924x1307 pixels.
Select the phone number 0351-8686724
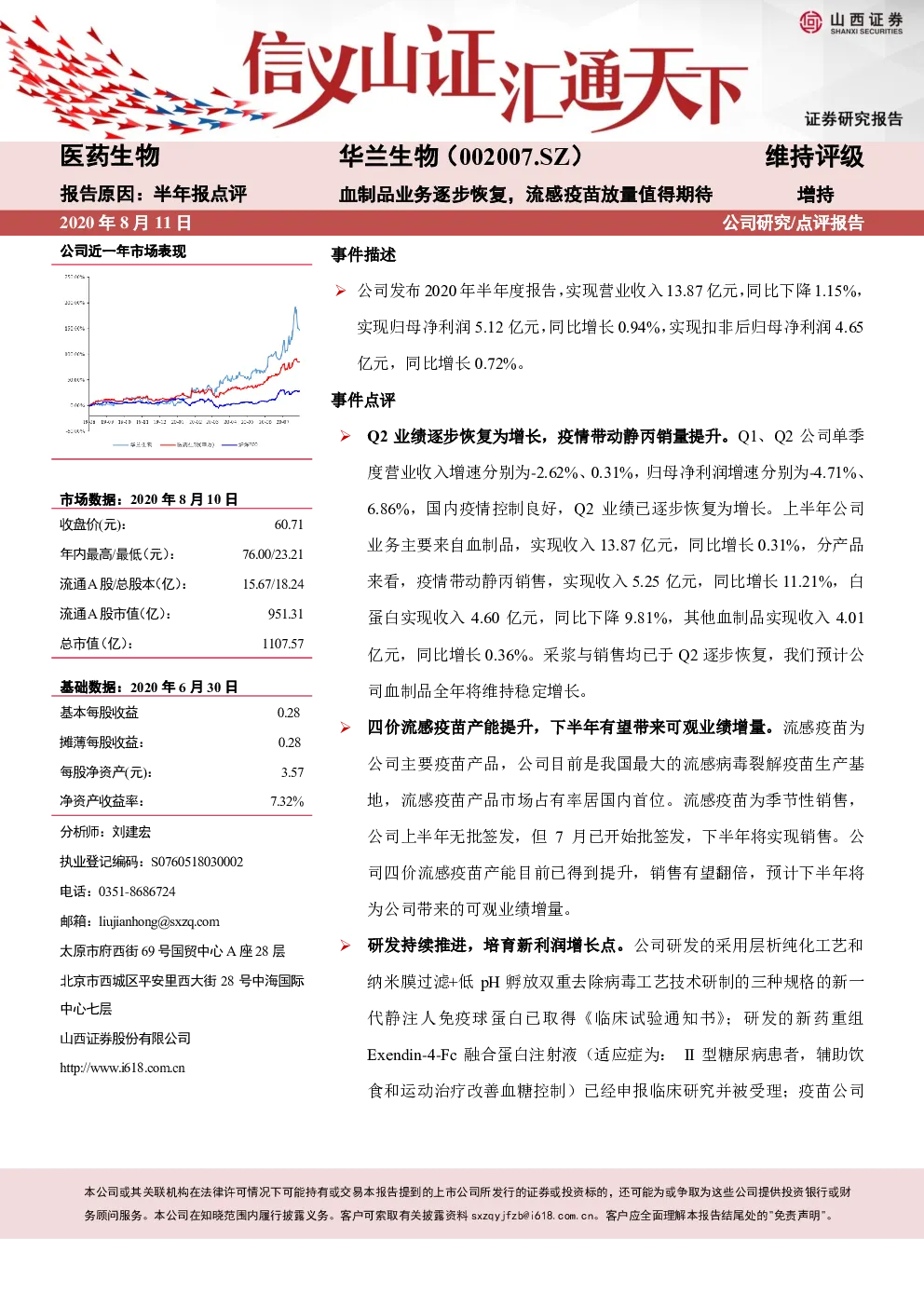tap(137, 892)
